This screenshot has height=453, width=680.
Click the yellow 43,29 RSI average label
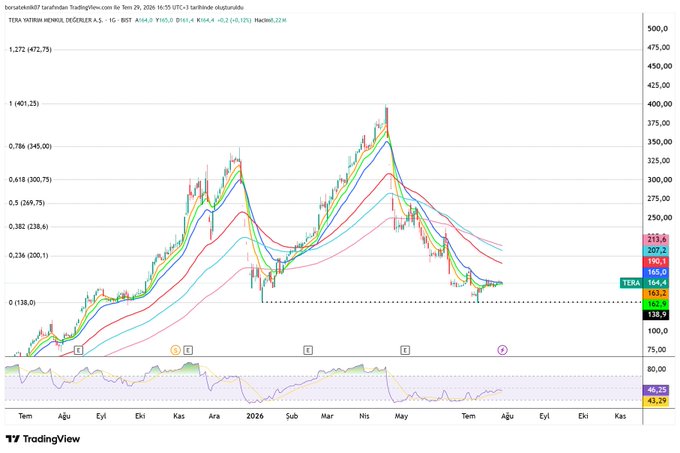pyautogui.click(x=657, y=401)
